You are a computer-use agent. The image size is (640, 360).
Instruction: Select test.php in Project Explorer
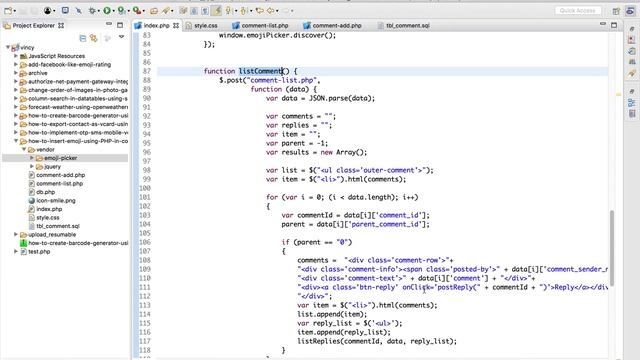(39, 252)
